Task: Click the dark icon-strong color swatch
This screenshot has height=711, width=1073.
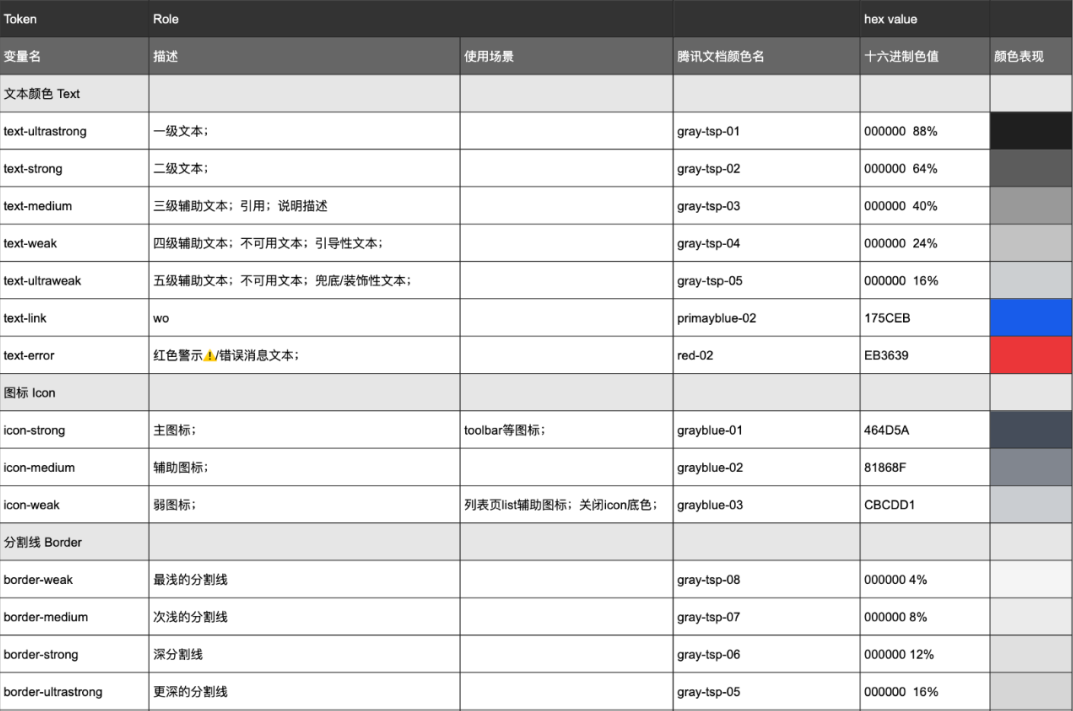Action: [1031, 430]
